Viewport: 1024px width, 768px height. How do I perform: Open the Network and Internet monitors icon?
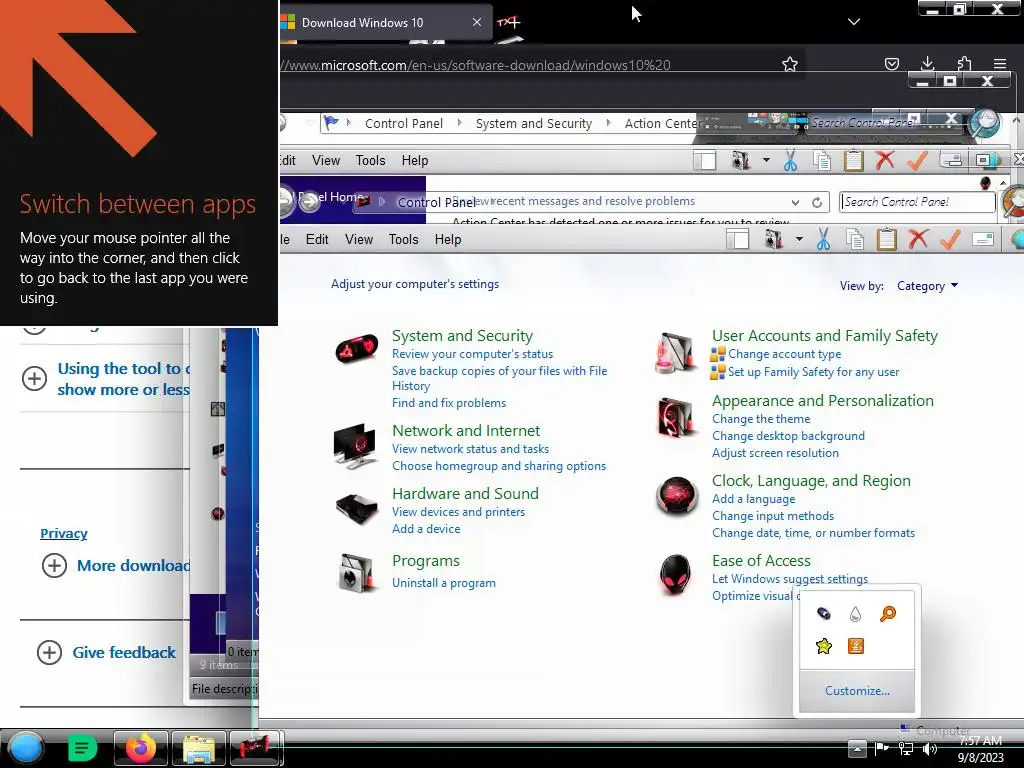click(x=356, y=446)
